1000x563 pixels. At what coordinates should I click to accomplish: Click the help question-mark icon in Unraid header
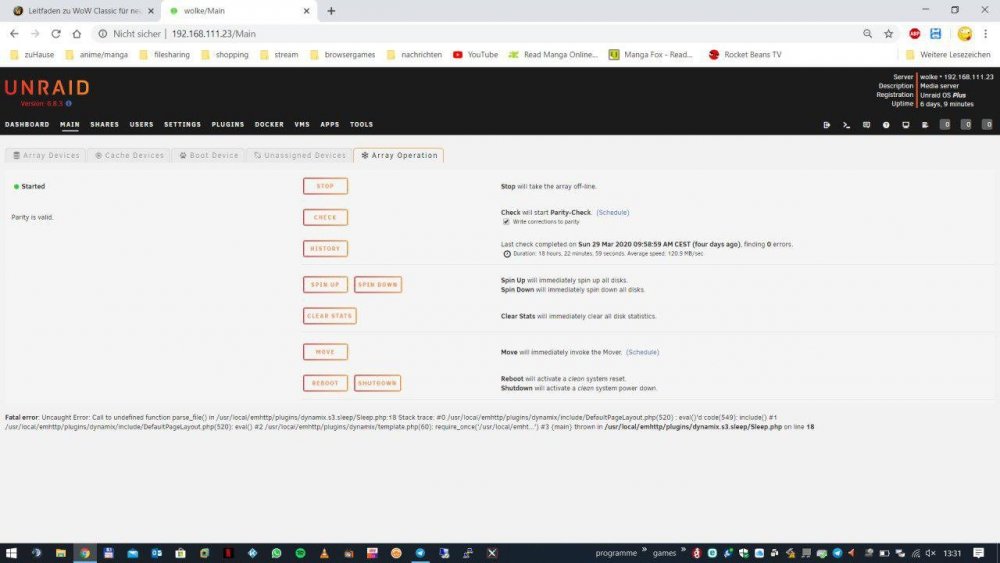(x=886, y=125)
